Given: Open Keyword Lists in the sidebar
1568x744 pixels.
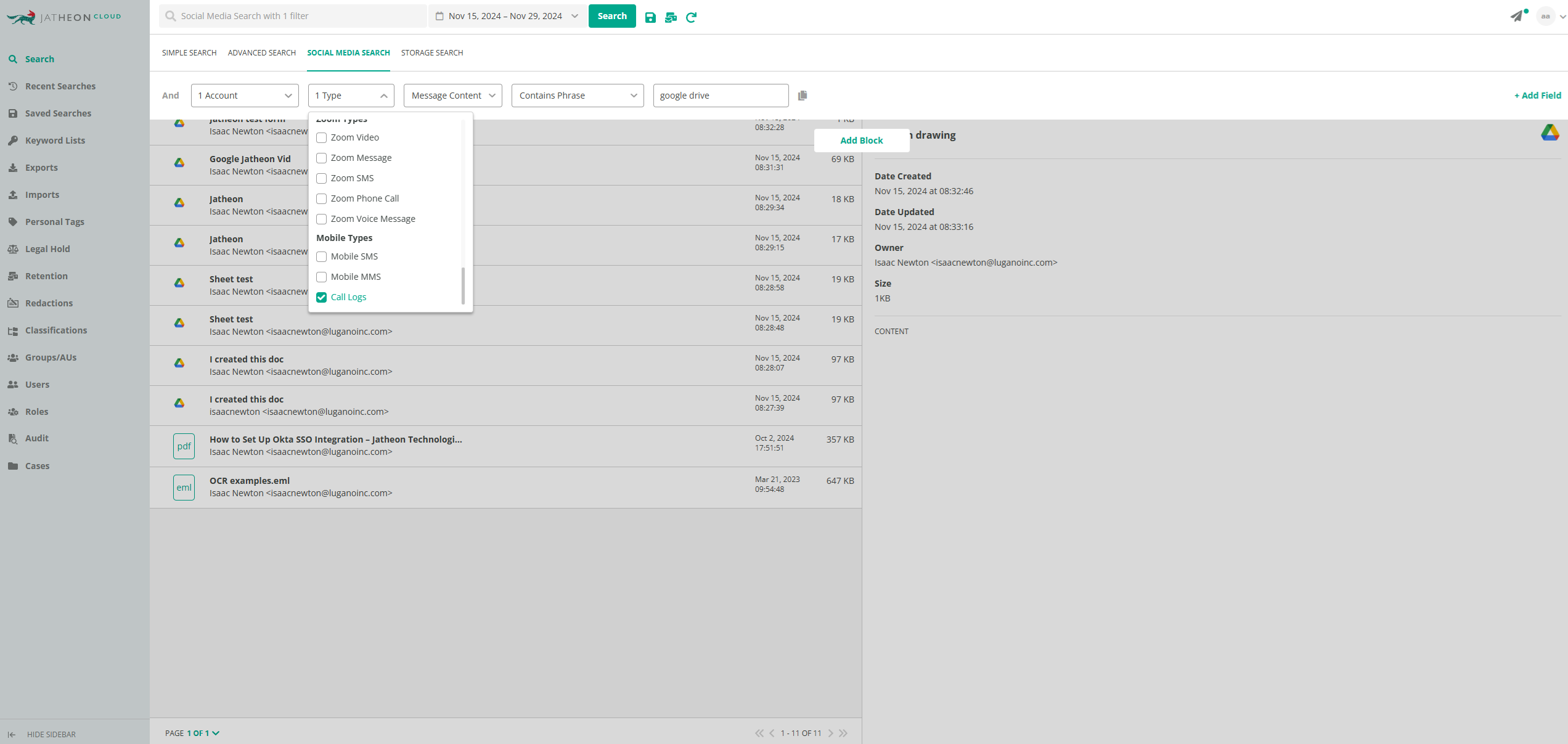Looking at the screenshot, I should (55, 141).
